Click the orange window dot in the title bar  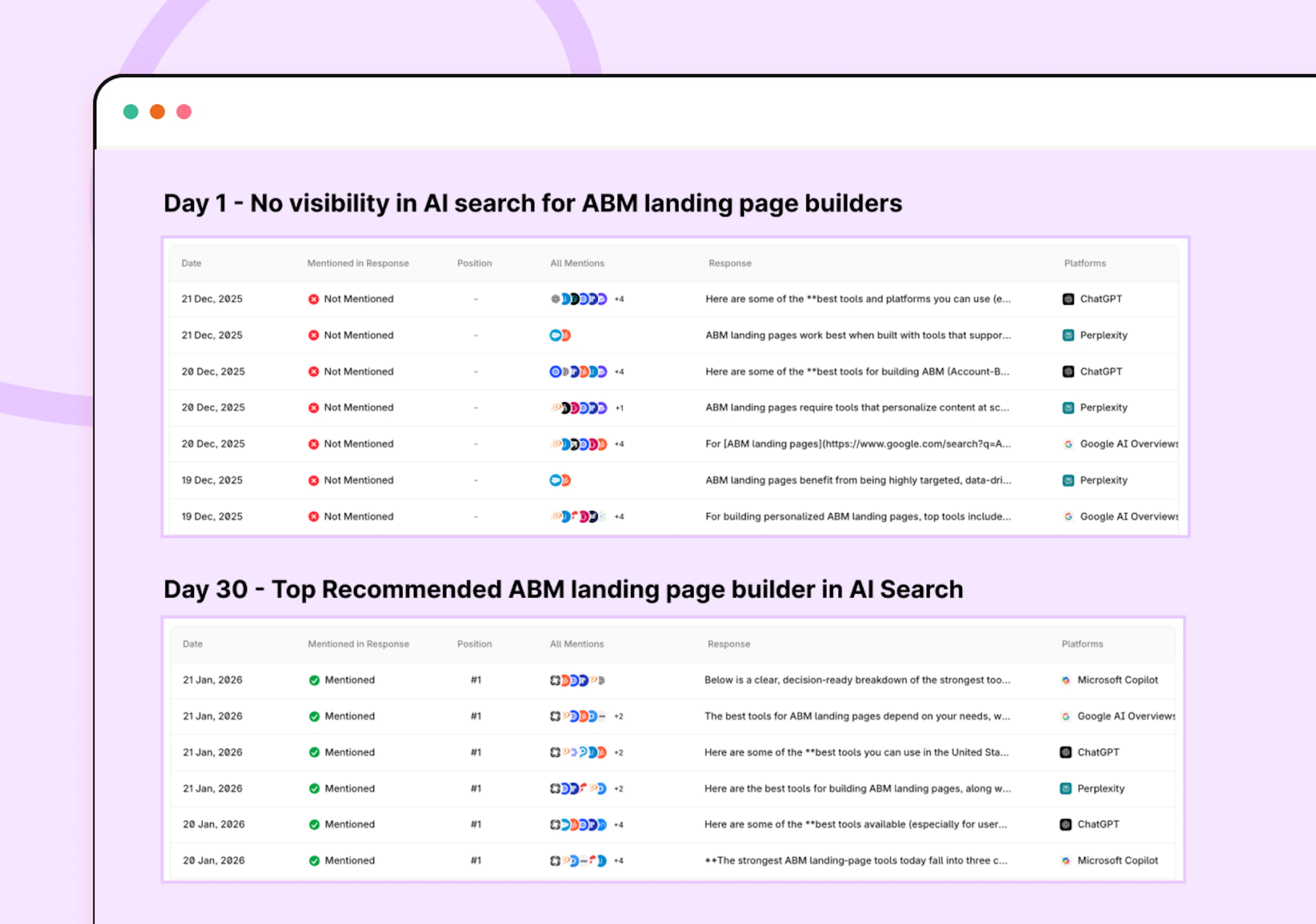(x=157, y=112)
